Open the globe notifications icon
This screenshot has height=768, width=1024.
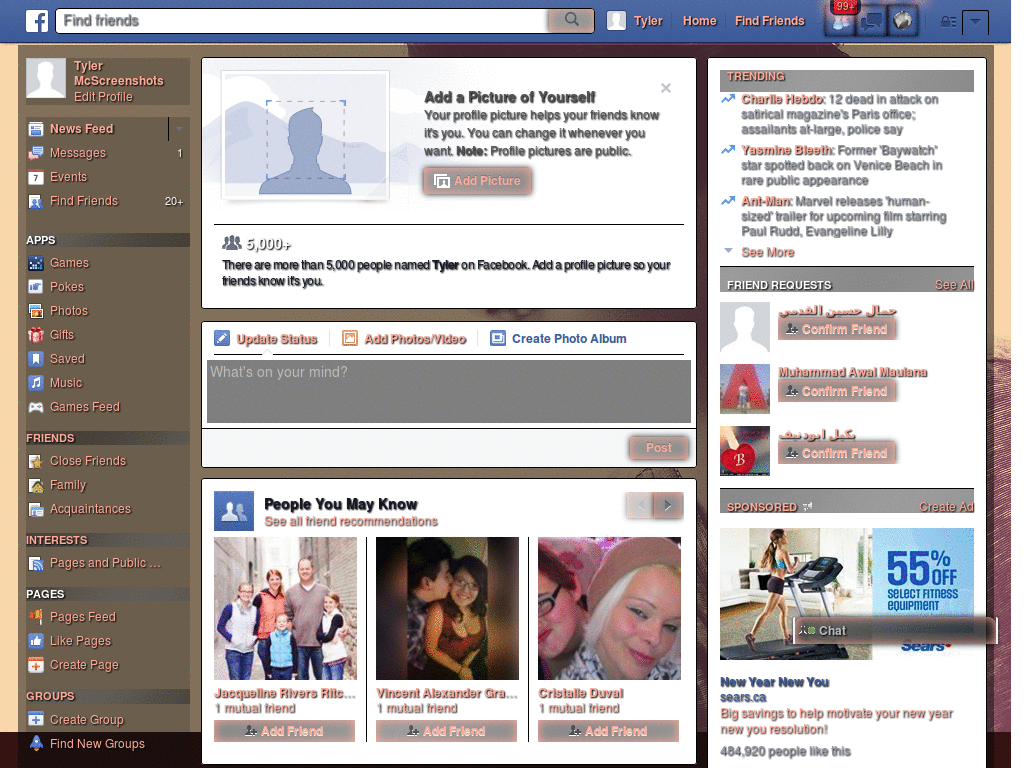pos(903,22)
